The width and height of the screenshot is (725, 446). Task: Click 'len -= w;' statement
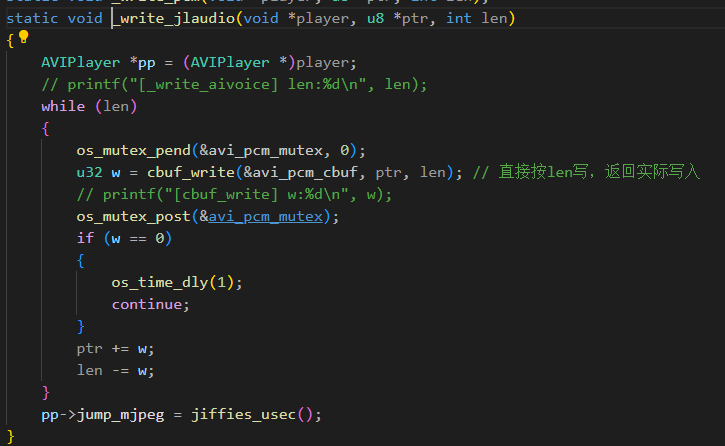(x=115, y=370)
